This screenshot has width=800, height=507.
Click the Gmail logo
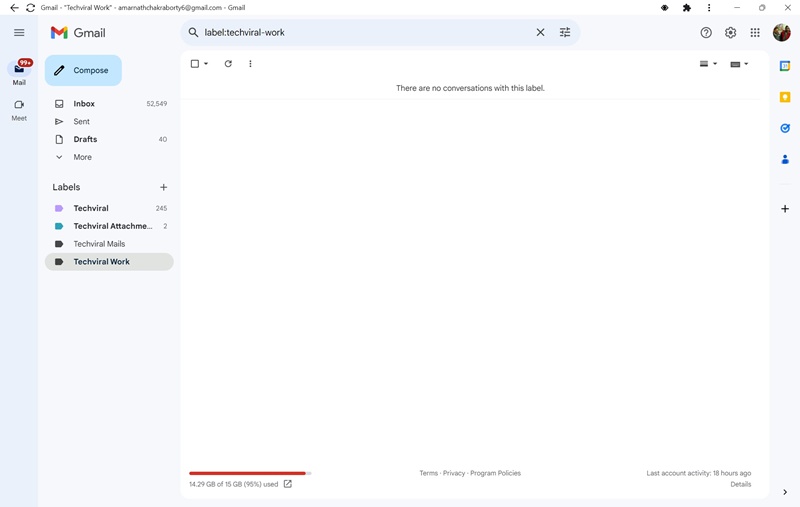[78, 33]
